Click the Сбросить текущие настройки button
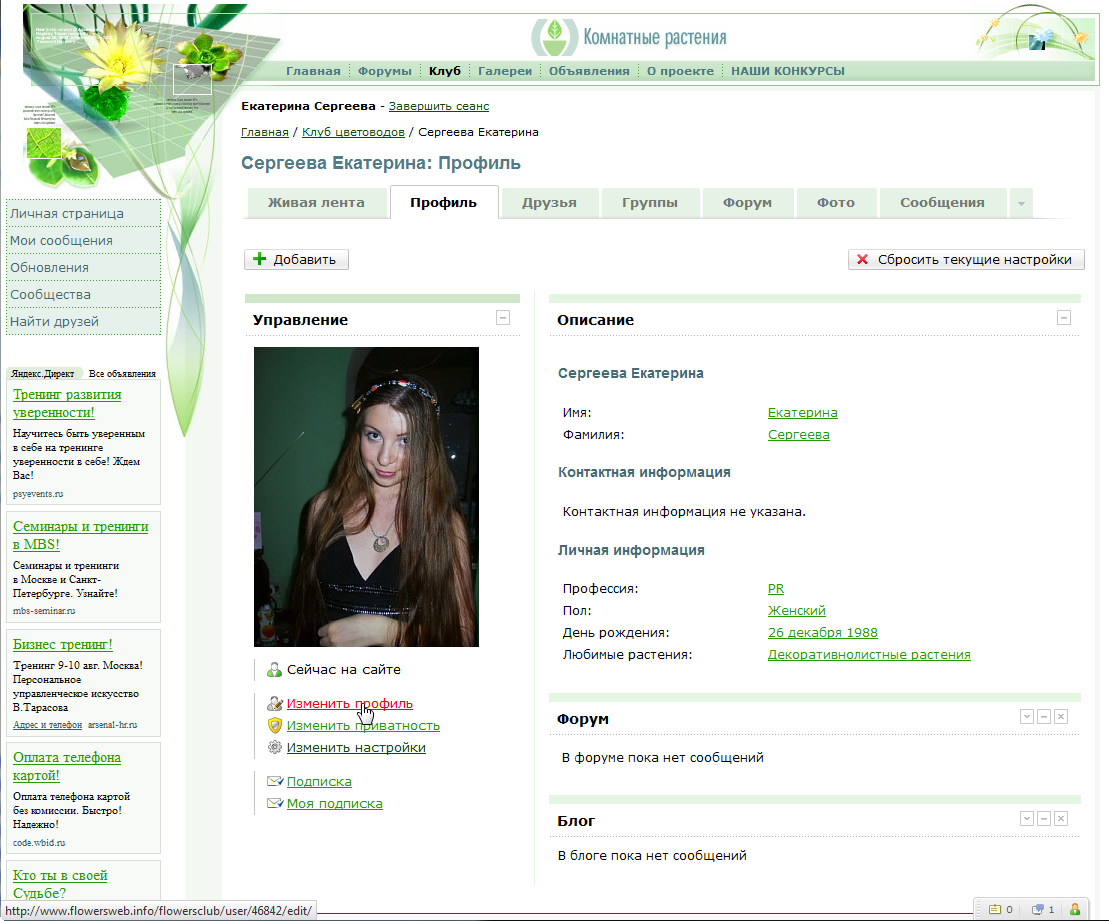This screenshot has width=1109, height=921. point(966,260)
